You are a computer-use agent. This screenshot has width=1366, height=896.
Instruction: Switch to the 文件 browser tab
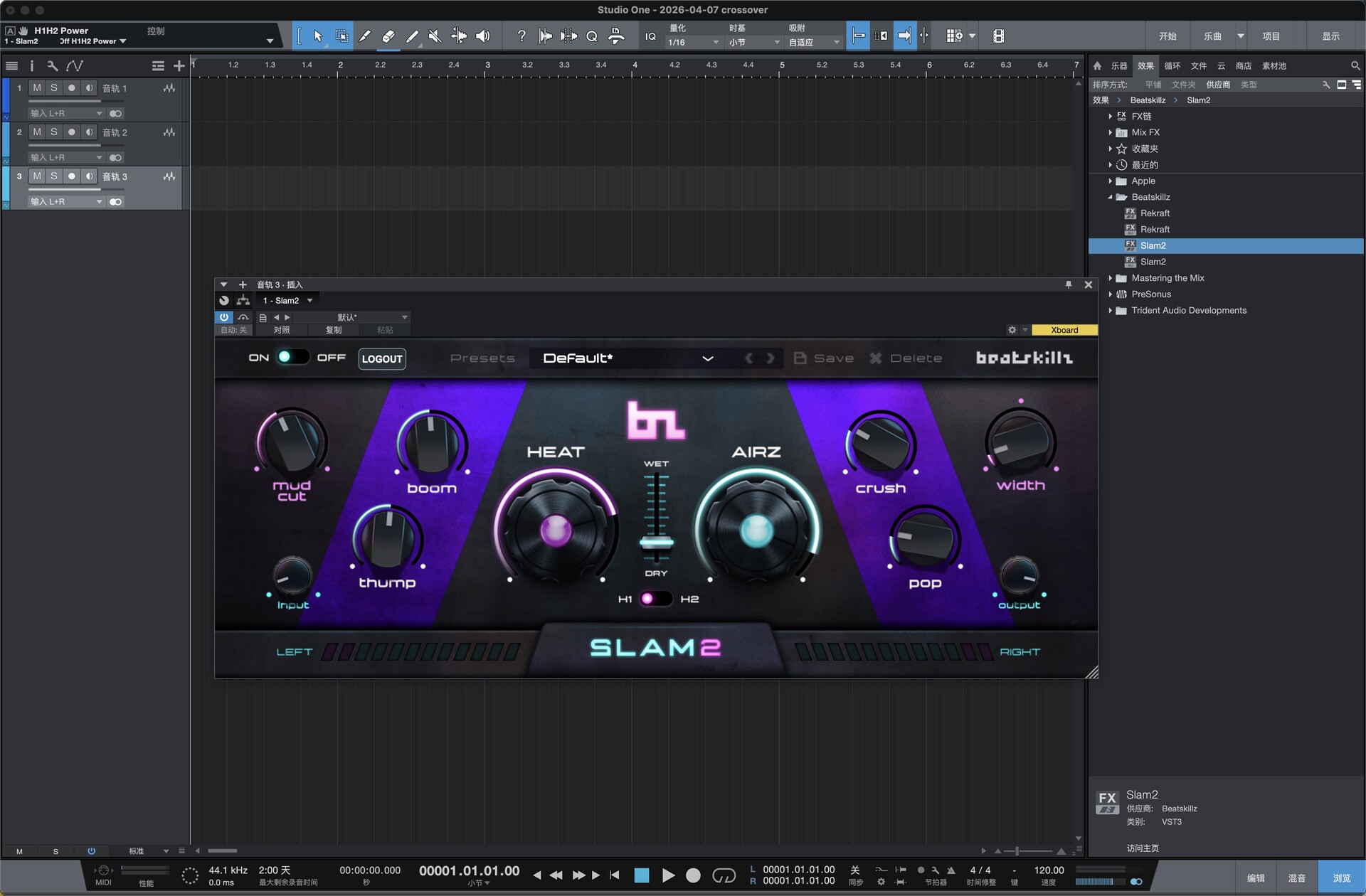[1199, 66]
